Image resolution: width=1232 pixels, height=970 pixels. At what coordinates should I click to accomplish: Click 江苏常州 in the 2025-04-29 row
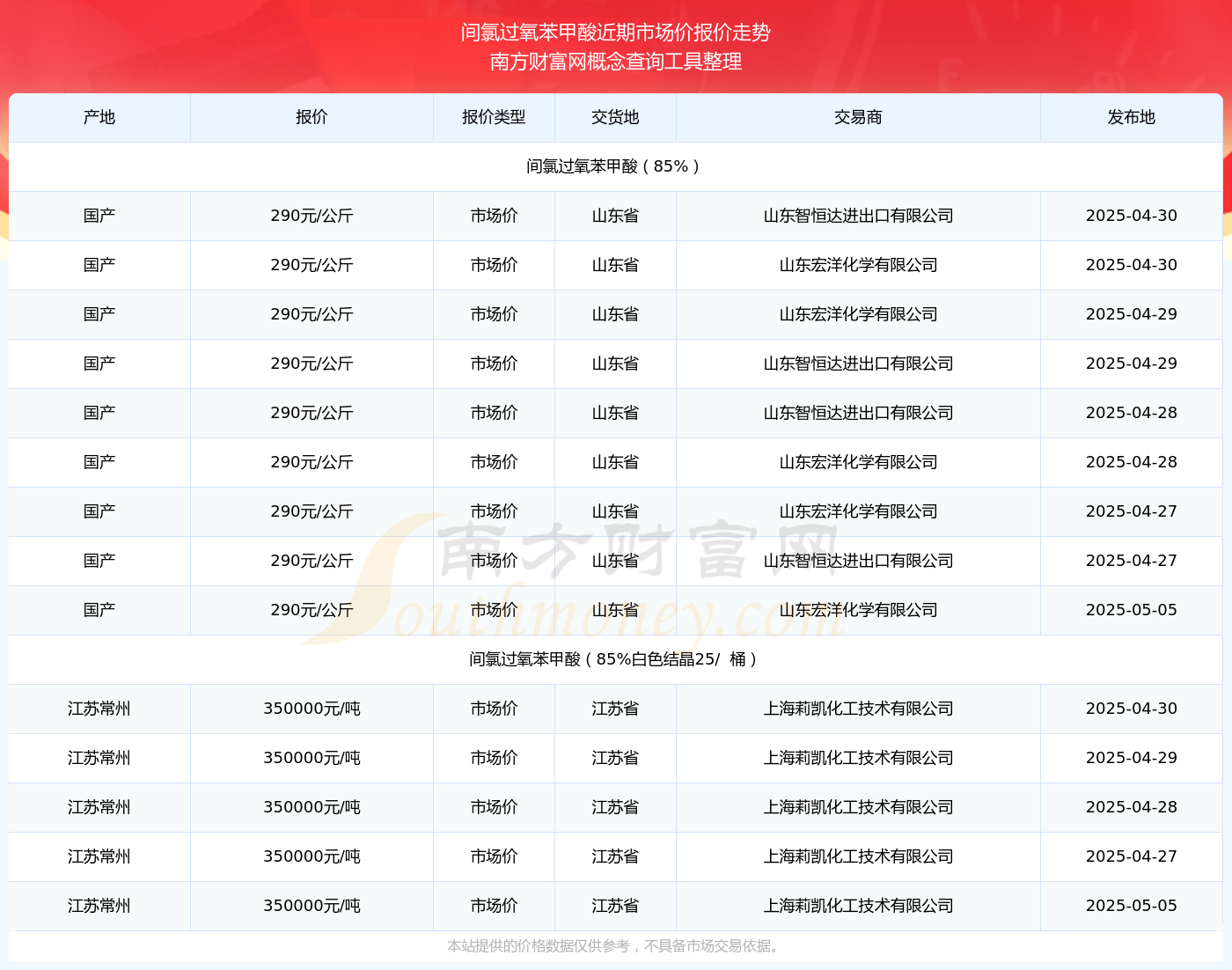(99, 758)
